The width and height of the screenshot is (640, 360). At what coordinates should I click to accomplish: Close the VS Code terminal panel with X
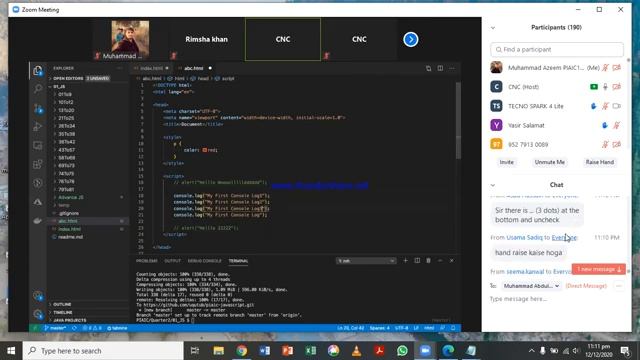coord(451,260)
